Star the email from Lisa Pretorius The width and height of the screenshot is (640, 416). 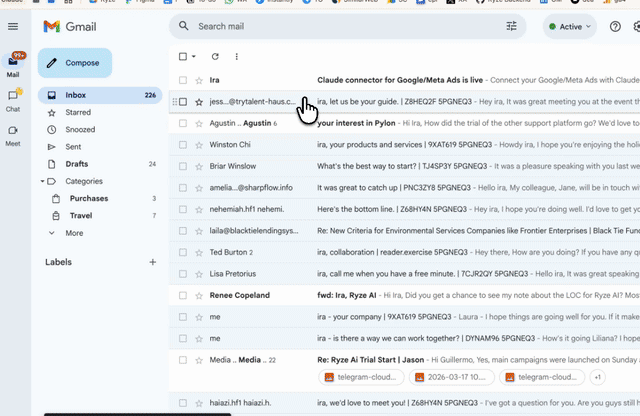[x=199, y=274]
